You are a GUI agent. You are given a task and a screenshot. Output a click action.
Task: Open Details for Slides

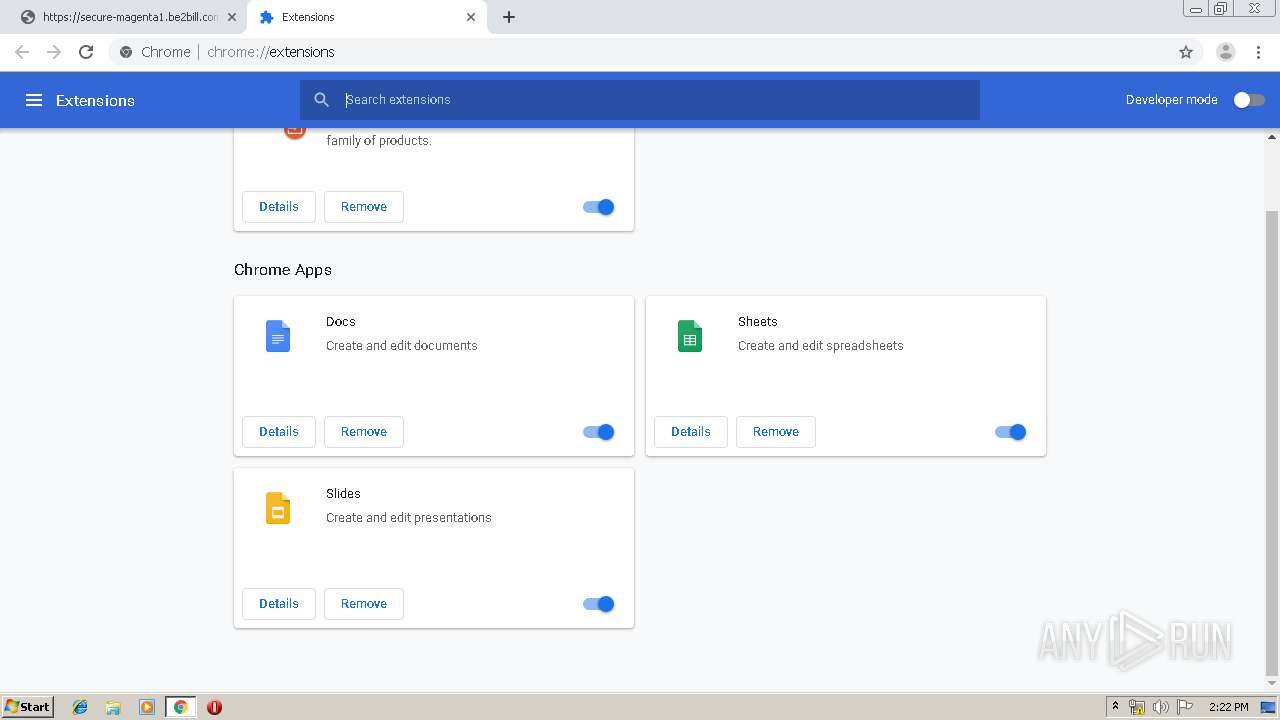pos(279,604)
